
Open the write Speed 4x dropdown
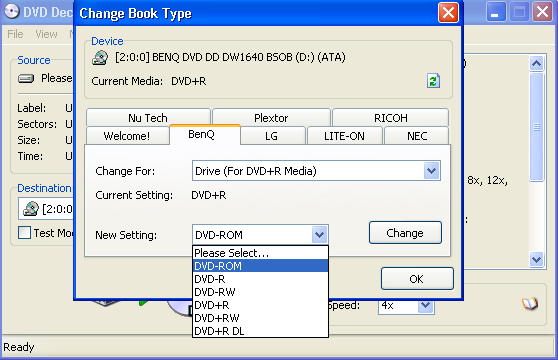pyautogui.click(x=425, y=306)
